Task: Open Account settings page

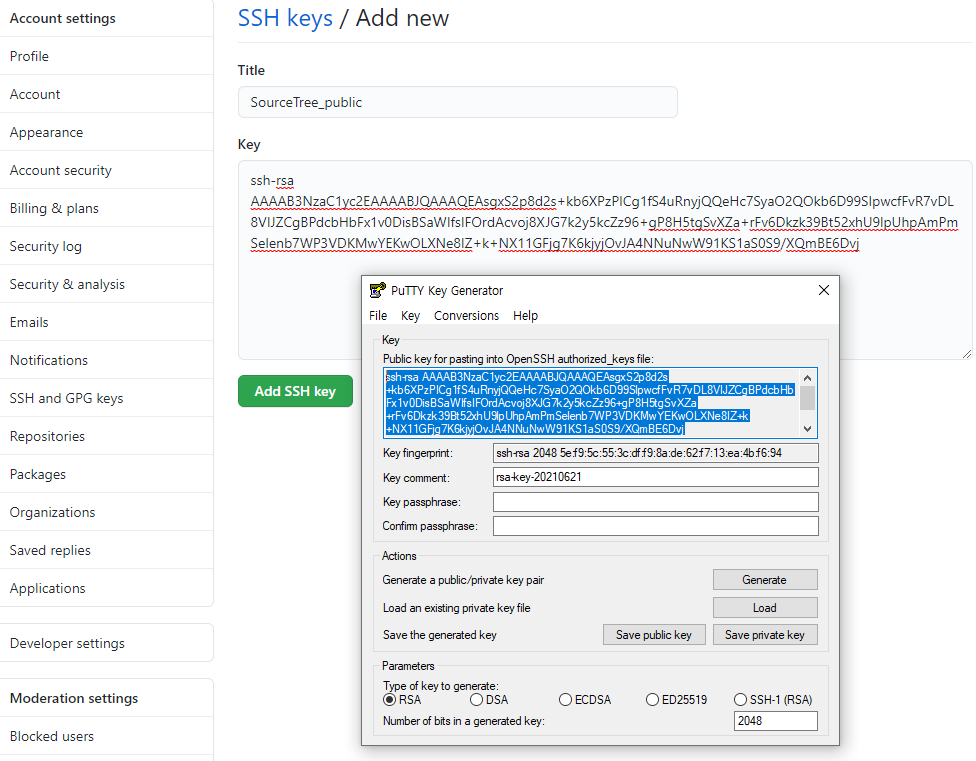Action: coord(106,94)
